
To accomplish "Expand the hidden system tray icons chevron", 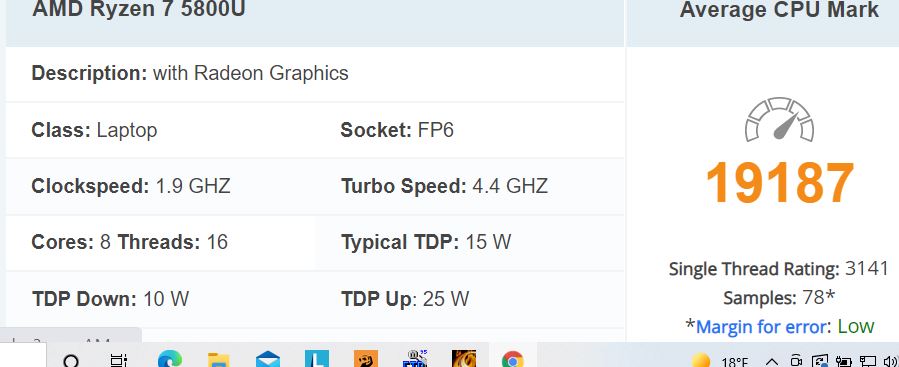I will click(x=772, y=362).
